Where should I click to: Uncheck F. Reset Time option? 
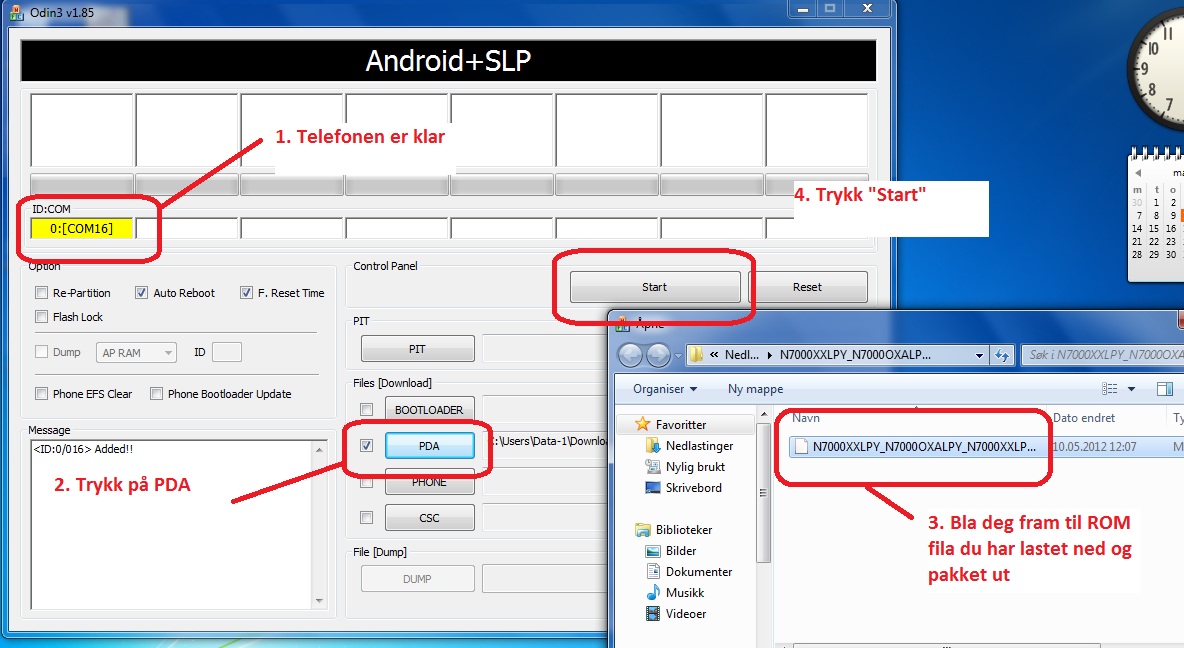[246, 293]
